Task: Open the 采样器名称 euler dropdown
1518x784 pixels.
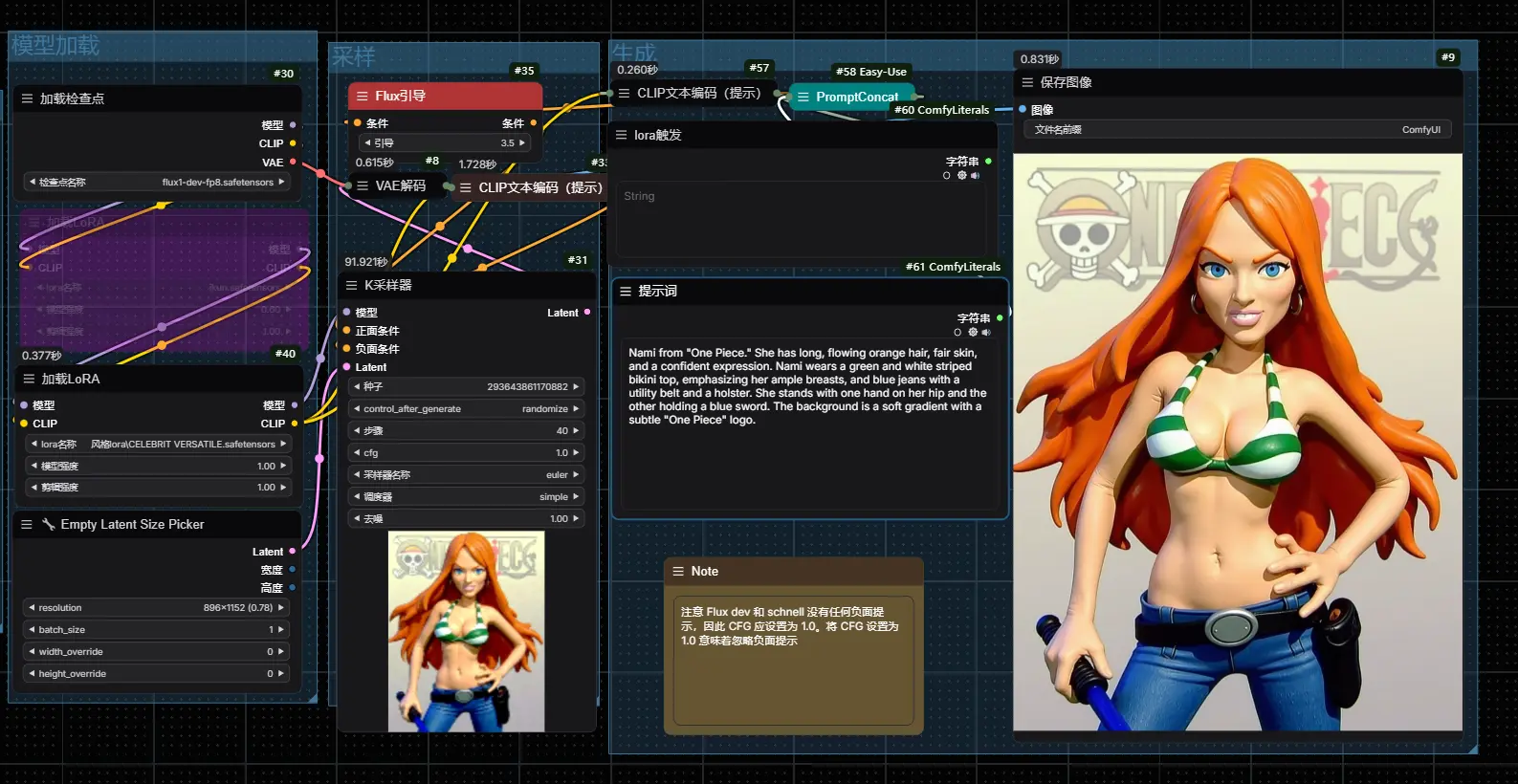Action: pos(467,474)
